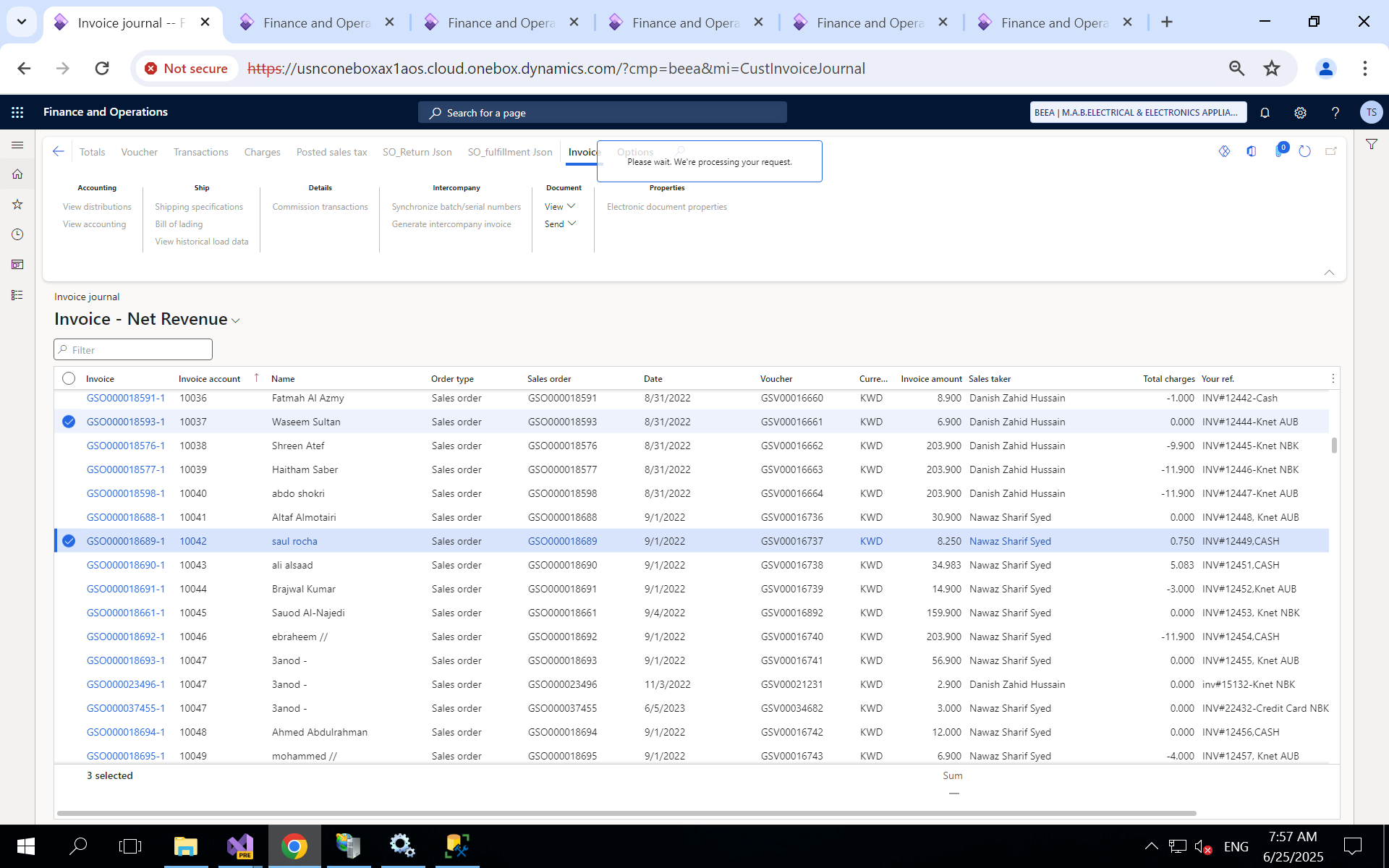
Task: Expand the View dropdown under Document
Action: pyautogui.click(x=560, y=207)
